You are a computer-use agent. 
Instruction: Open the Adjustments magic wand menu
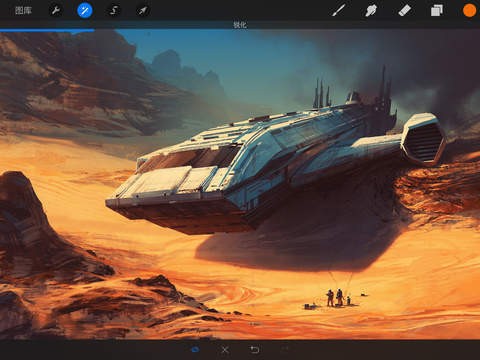point(85,11)
